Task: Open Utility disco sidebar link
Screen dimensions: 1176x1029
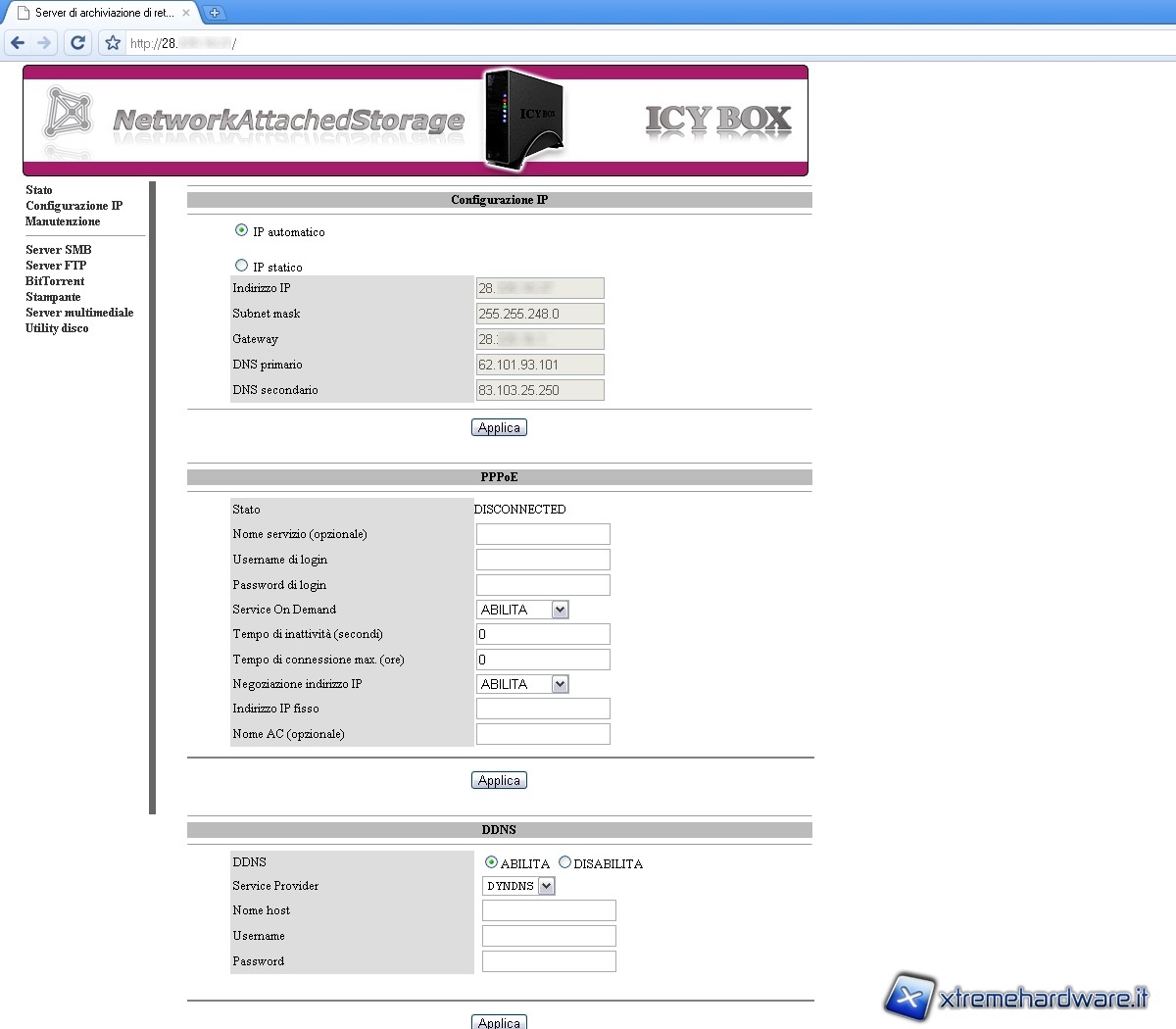Action: point(57,328)
